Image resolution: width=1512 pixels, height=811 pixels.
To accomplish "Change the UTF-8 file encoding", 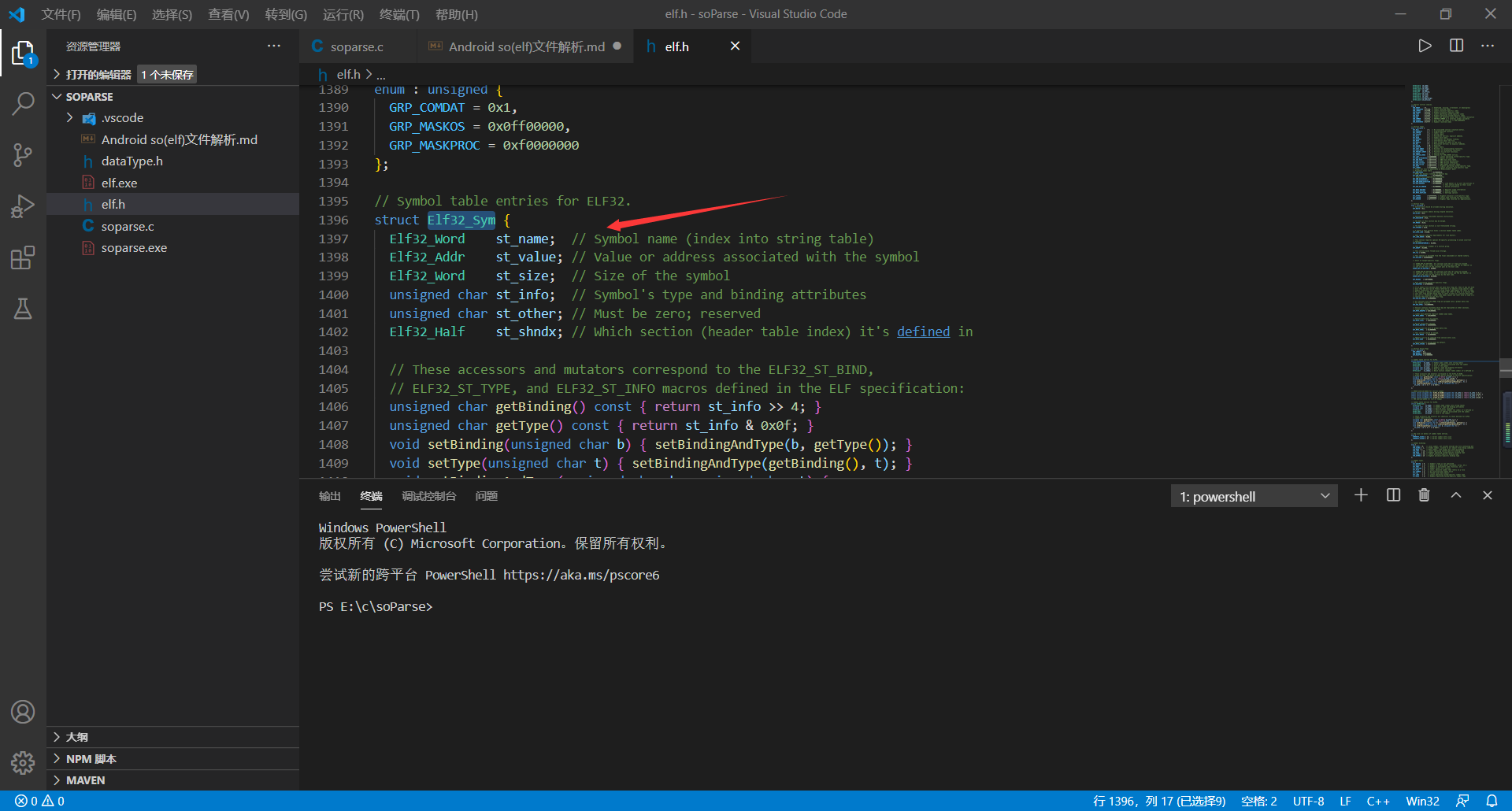I will click(x=1308, y=801).
